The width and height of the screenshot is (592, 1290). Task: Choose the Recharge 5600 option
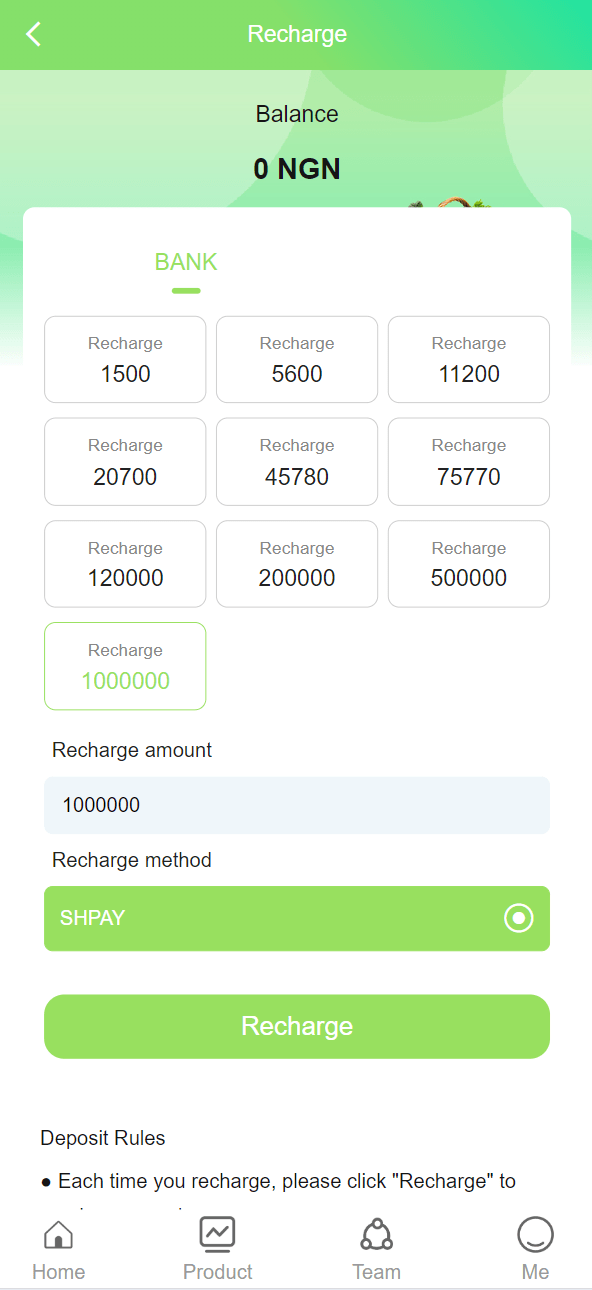pyautogui.click(x=297, y=360)
